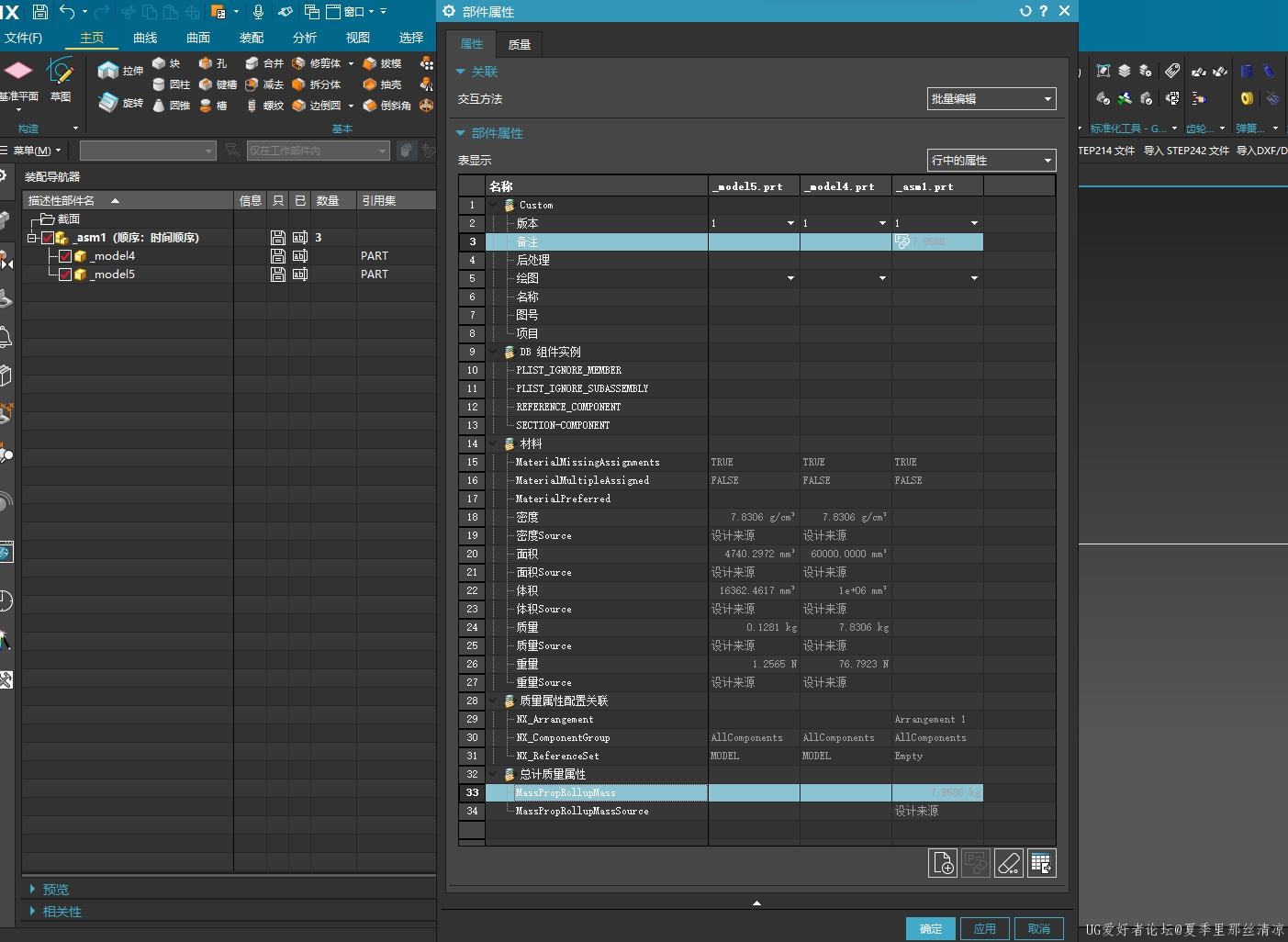Screen dimensions: 1288x942
Task: Open the 表显示 行中的属性 dropdown
Action: [x=991, y=161]
